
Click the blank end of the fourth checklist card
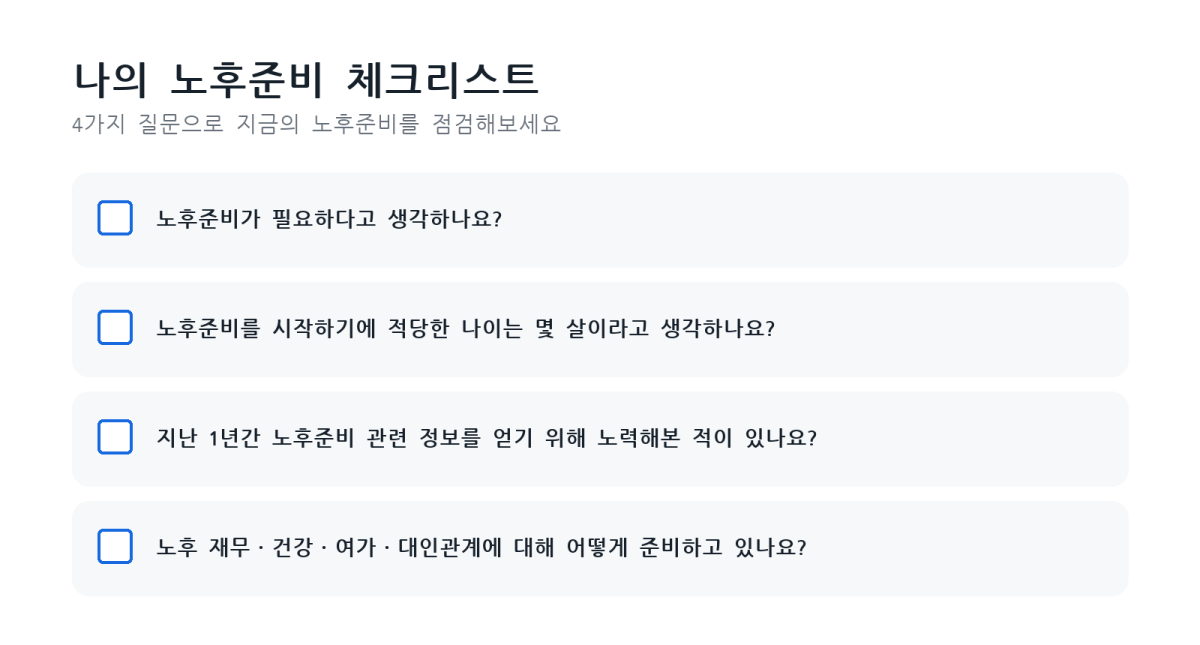[x=965, y=547]
